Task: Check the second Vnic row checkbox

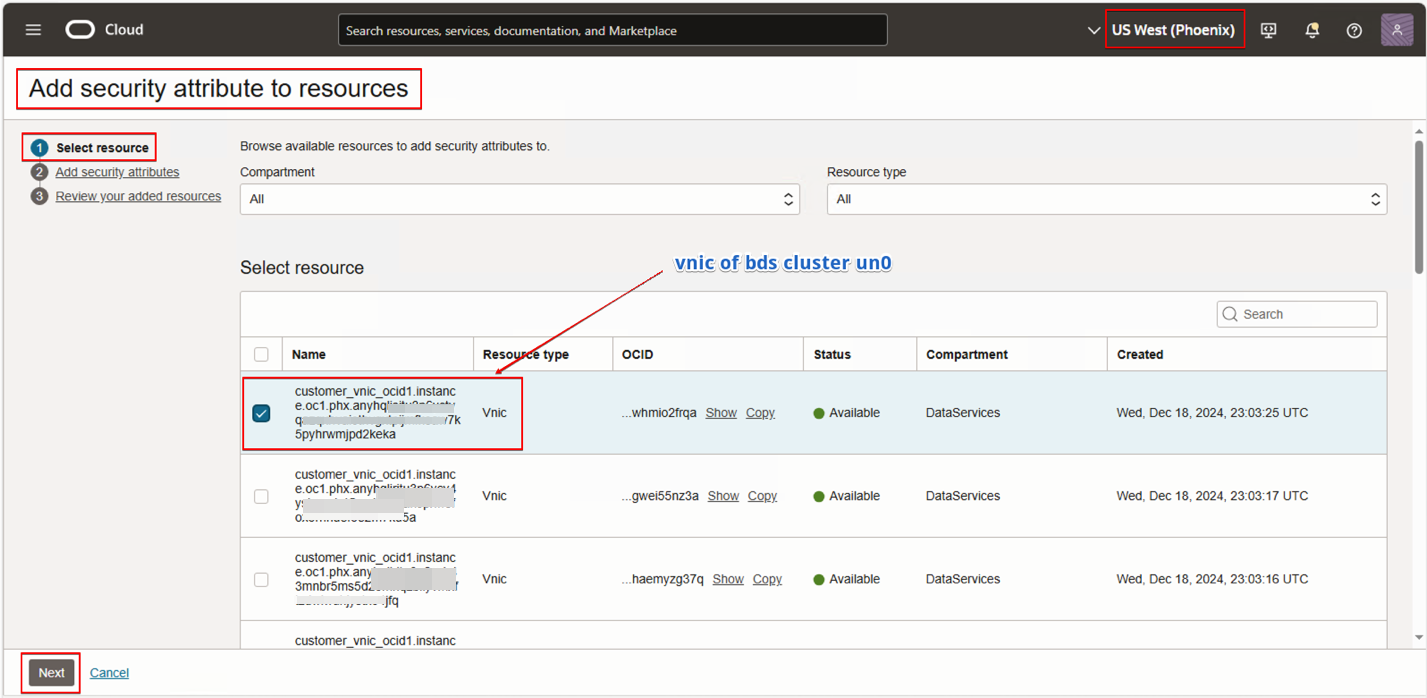Action: (x=261, y=496)
